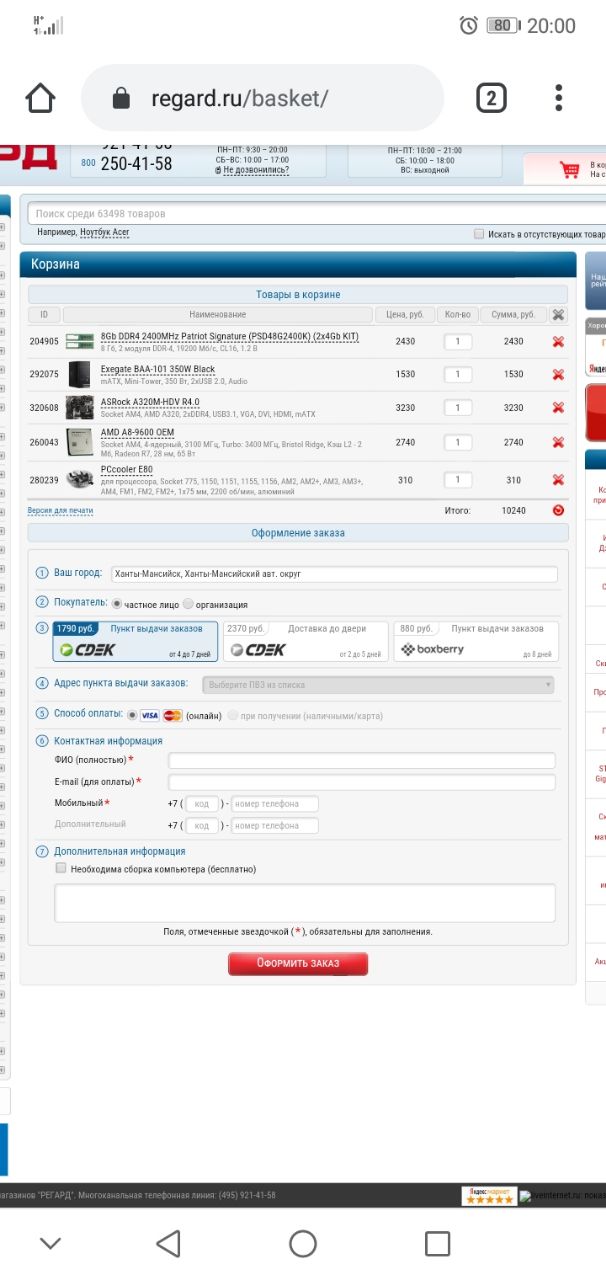Click the Yandex Market rating badge

point(489,1195)
